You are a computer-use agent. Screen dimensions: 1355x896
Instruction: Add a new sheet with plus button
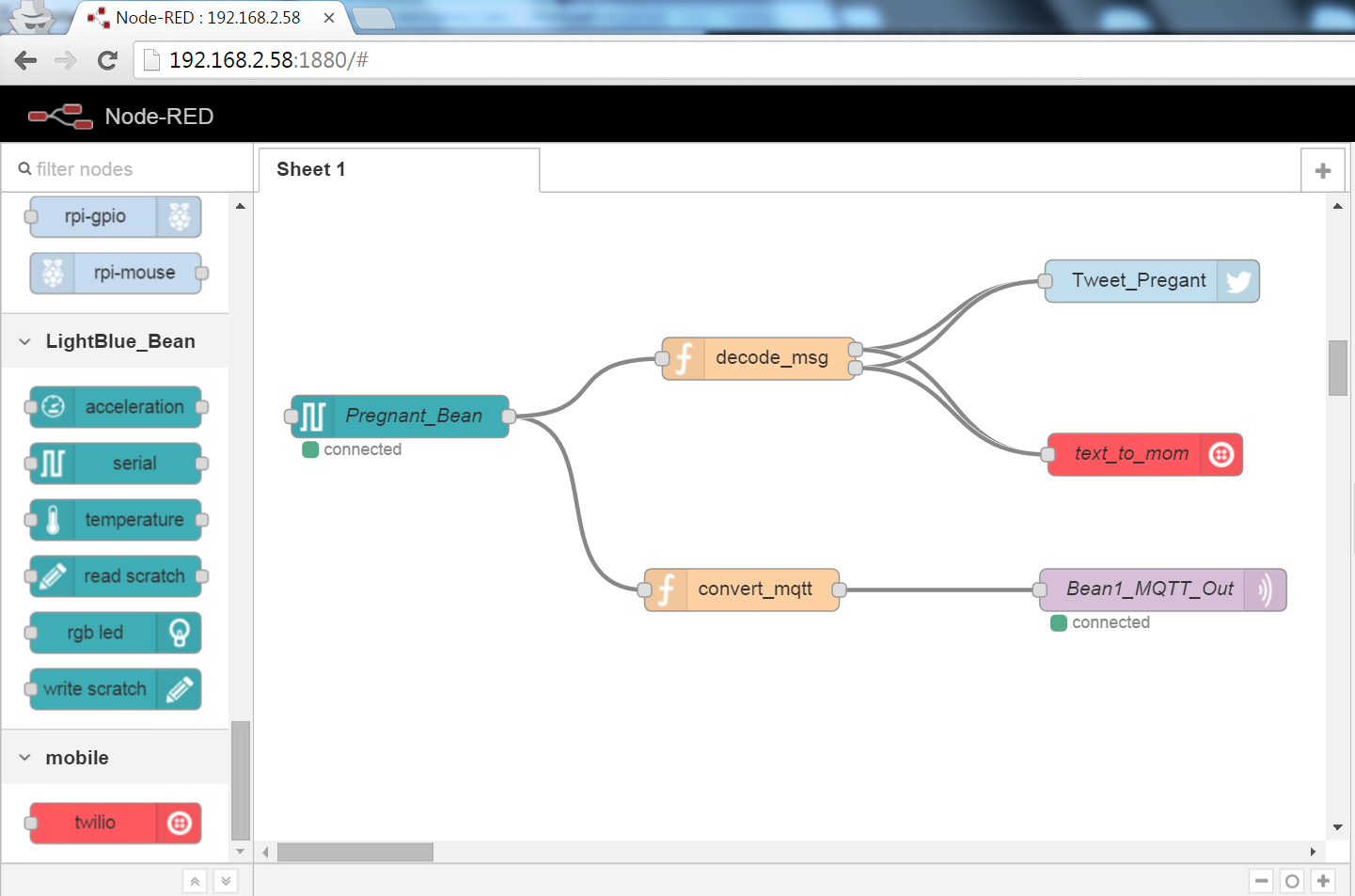[1323, 170]
